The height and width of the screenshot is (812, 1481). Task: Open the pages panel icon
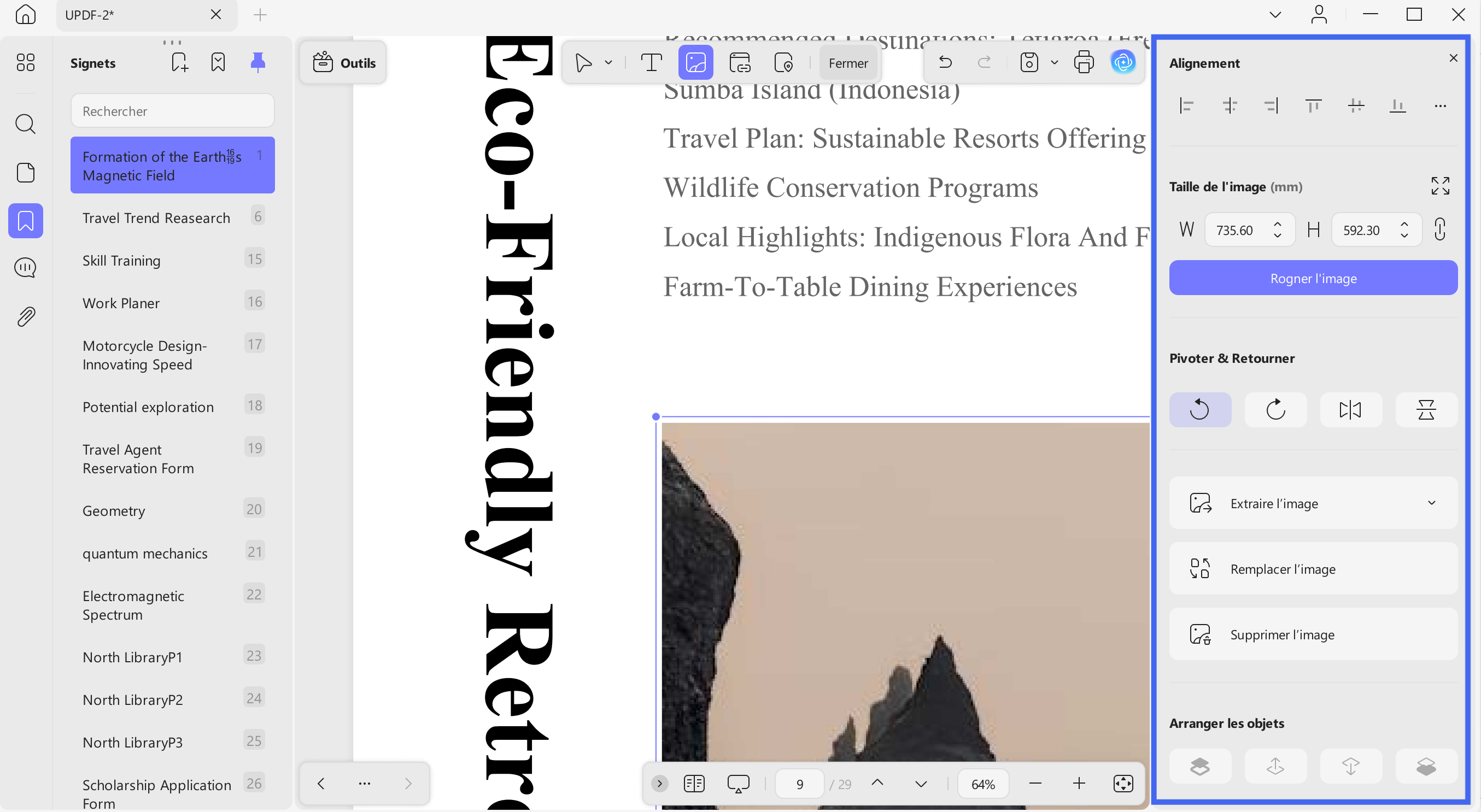25,172
